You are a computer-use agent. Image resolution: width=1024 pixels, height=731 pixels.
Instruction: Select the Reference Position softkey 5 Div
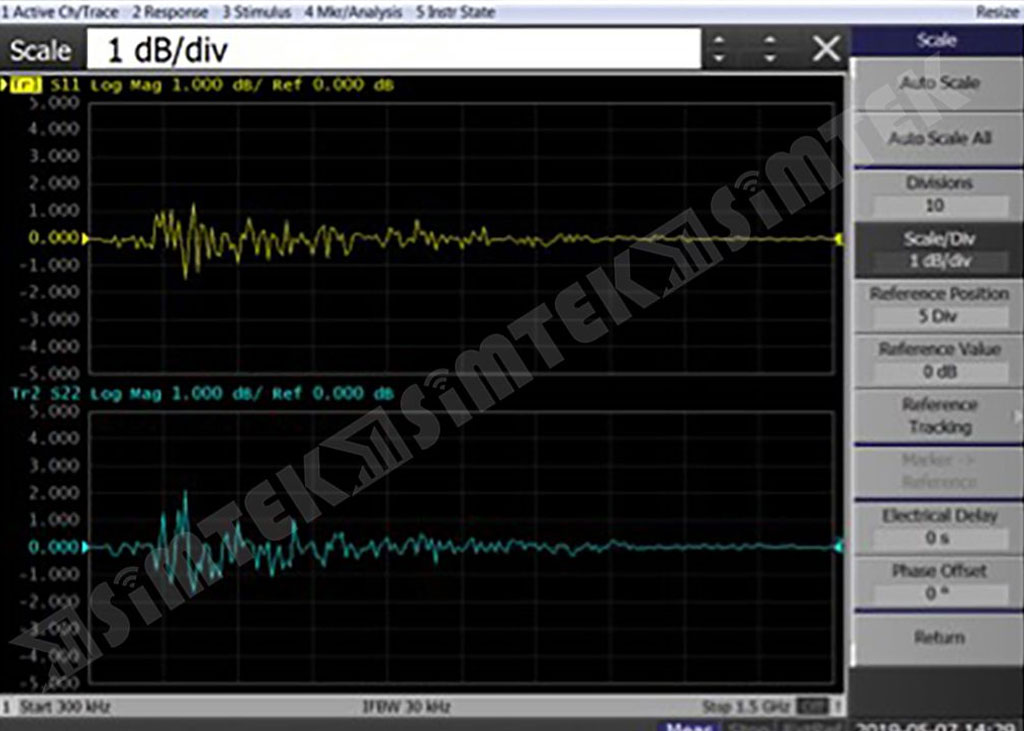(939, 305)
